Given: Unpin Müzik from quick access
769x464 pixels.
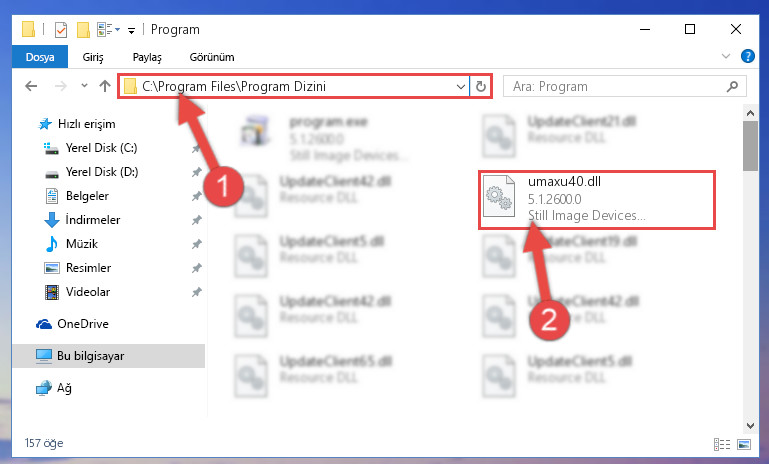Looking at the screenshot, I should click(x=196, y=244).
